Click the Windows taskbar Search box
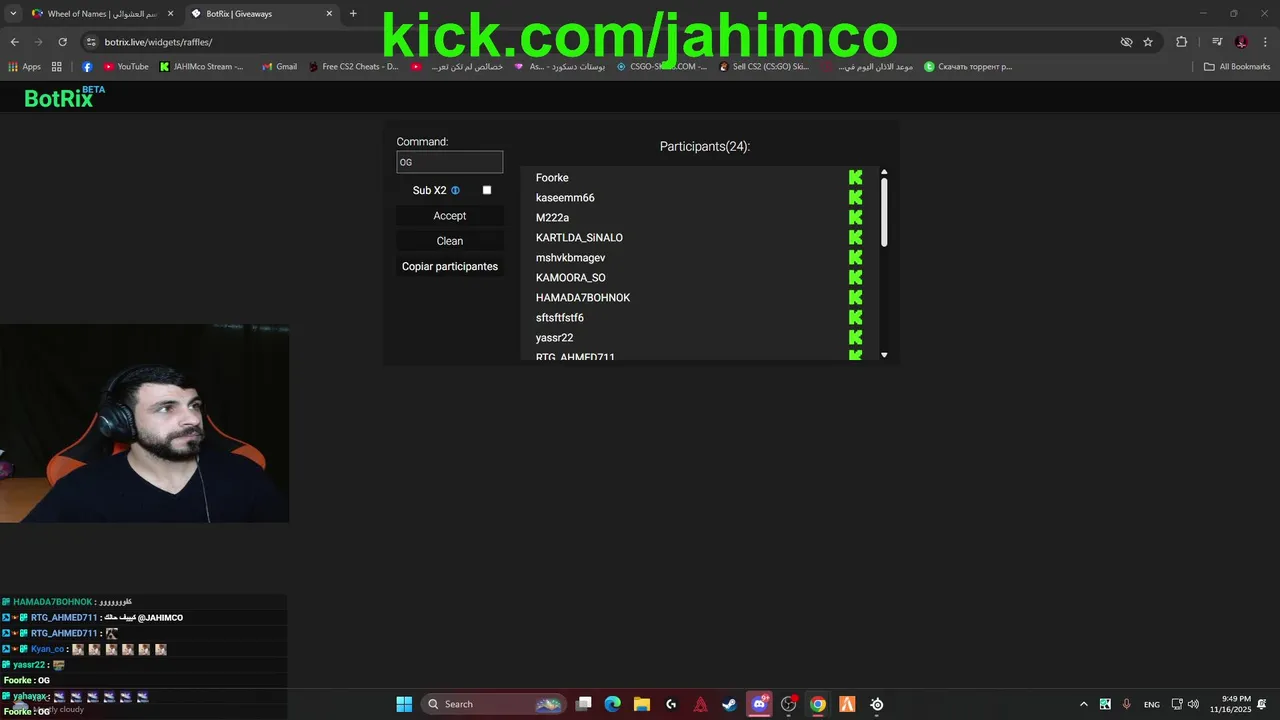This screenshot has height=720, width=1280. tap(494, 704)
